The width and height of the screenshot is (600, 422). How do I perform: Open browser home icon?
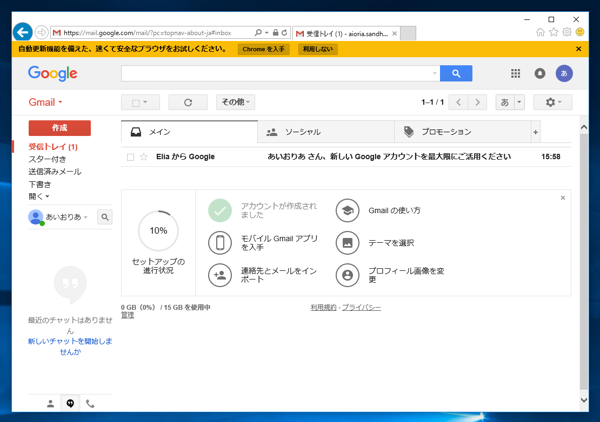pos(540,33)
